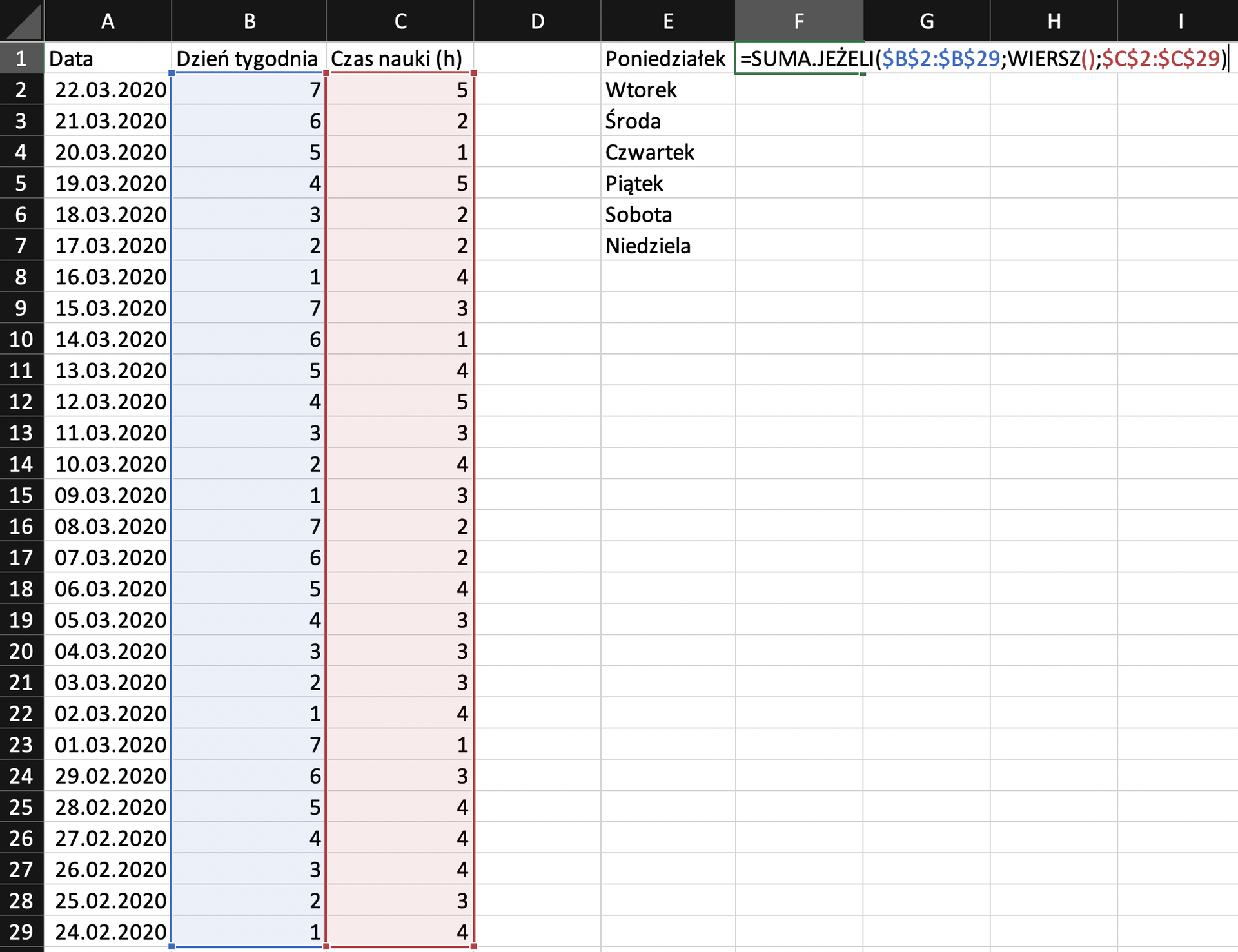This screenshot has height=952, width=1238.
Task: Select empty cell D1
Action: [x=537, y=59]
